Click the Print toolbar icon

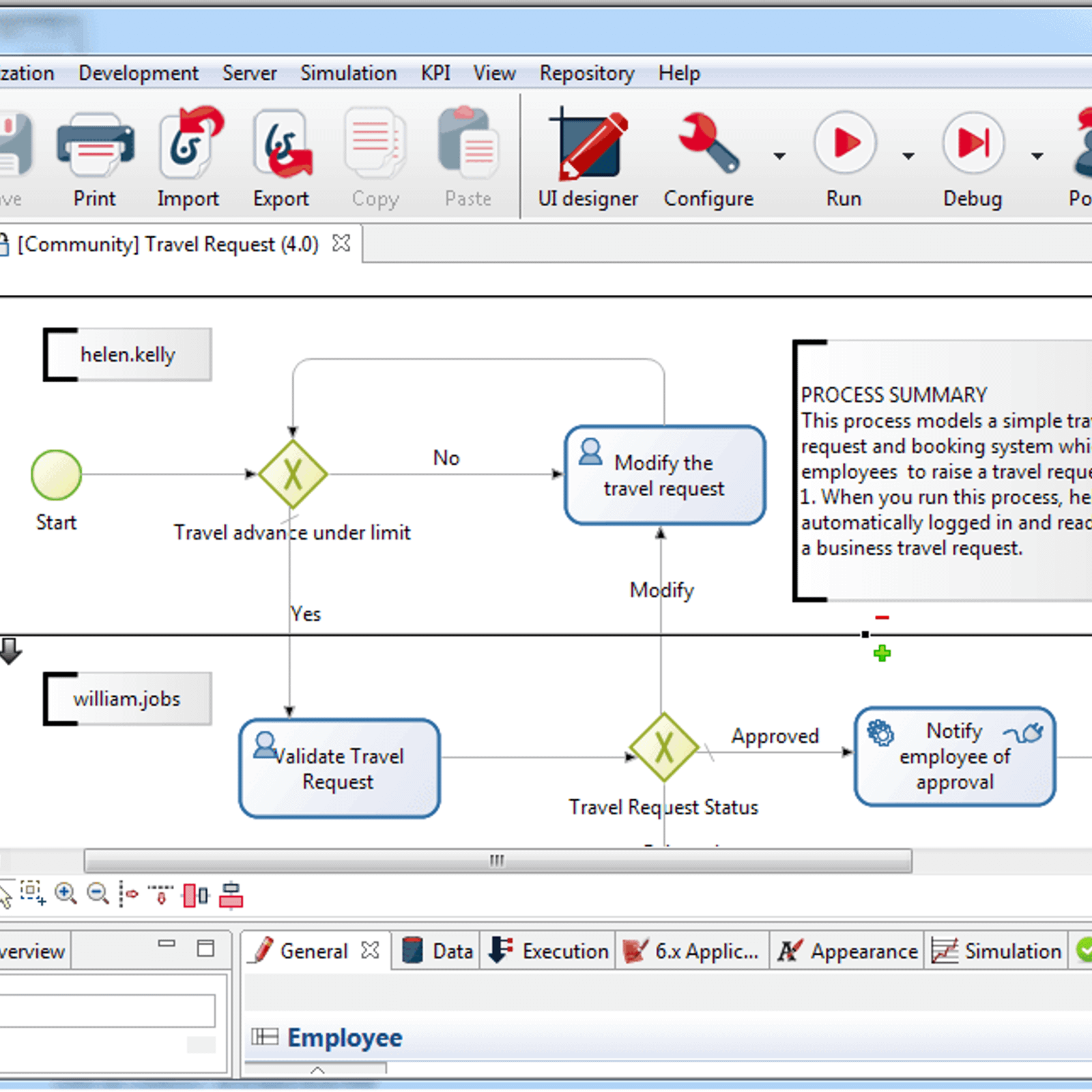(95, 145)
